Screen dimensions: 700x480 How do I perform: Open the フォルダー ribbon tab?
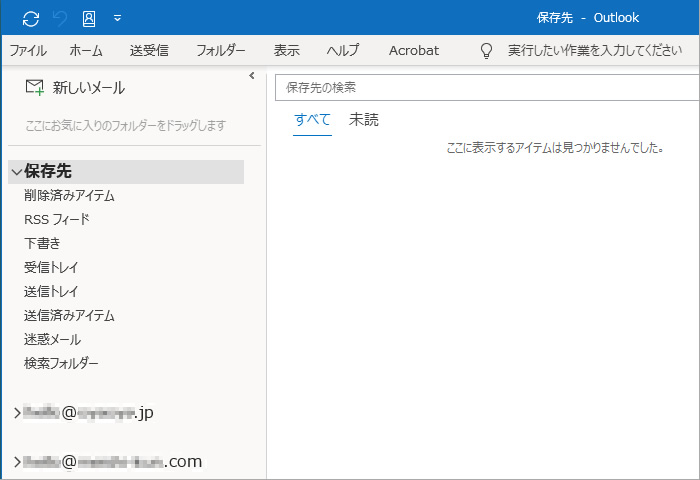point(221,50)
